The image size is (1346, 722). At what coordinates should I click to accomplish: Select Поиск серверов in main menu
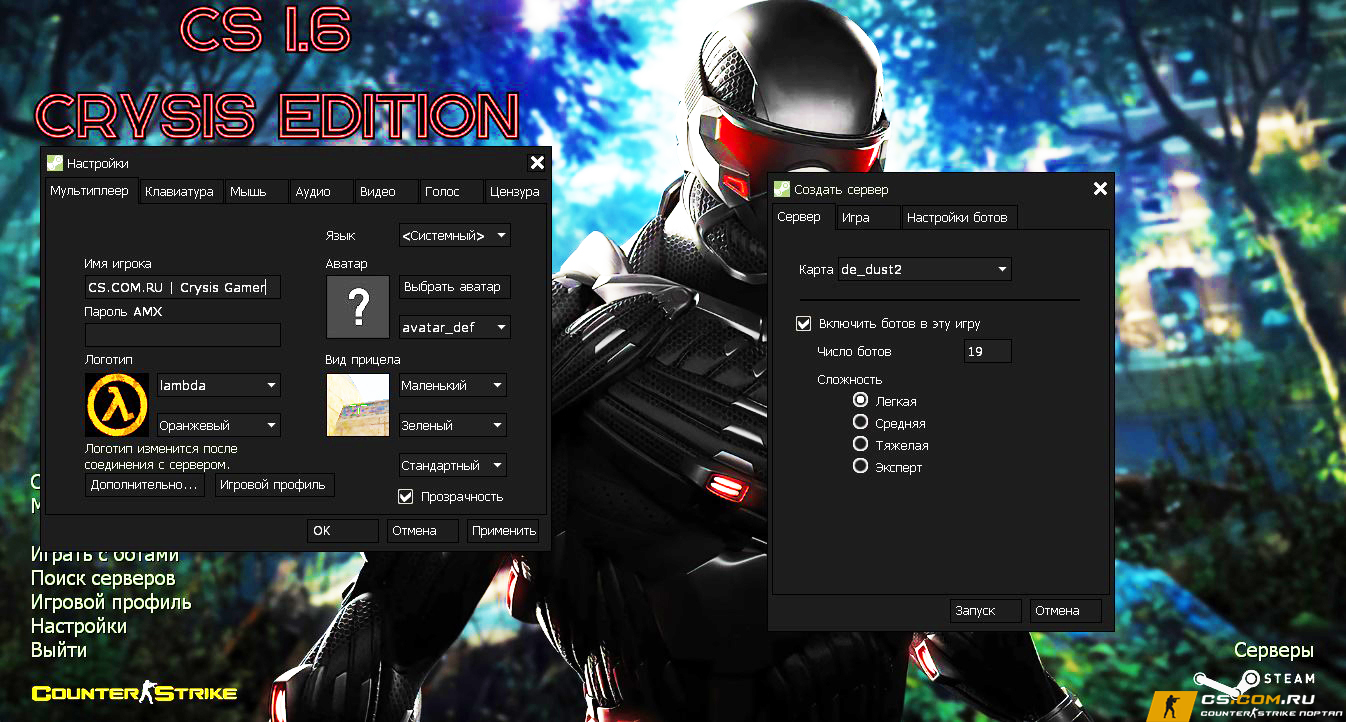[x=103, y=578]
